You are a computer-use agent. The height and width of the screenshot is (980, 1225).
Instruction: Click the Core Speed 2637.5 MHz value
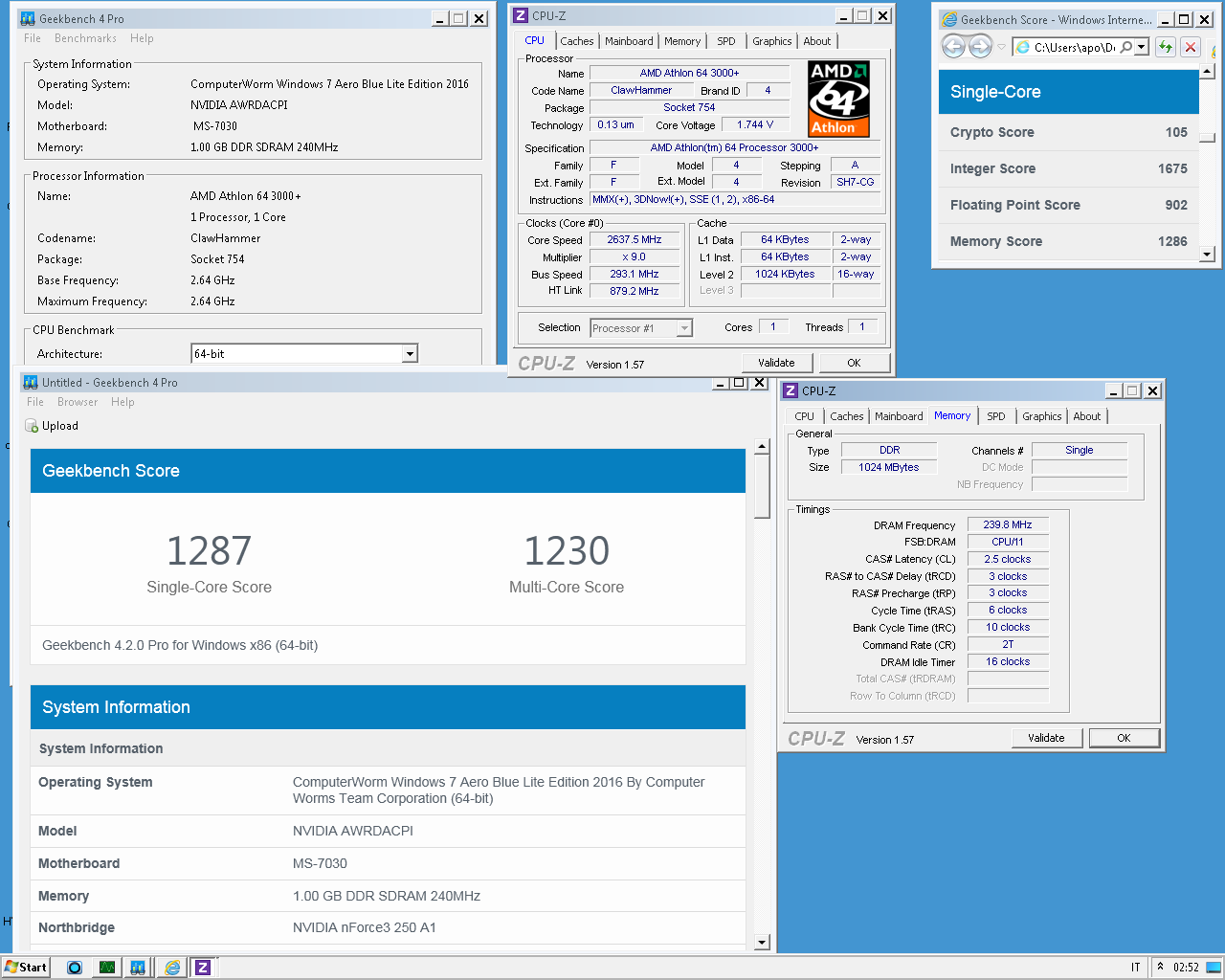coord(634,240)
